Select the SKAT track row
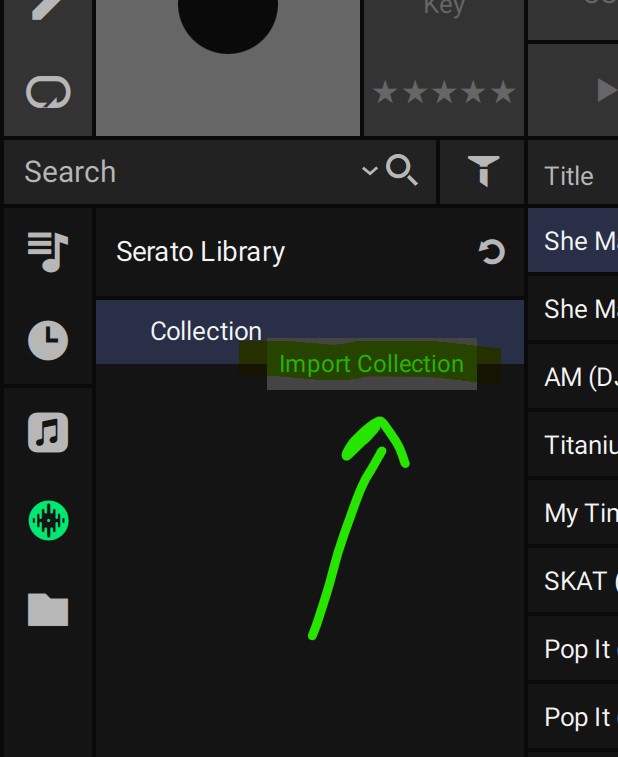 coord(573,581)
